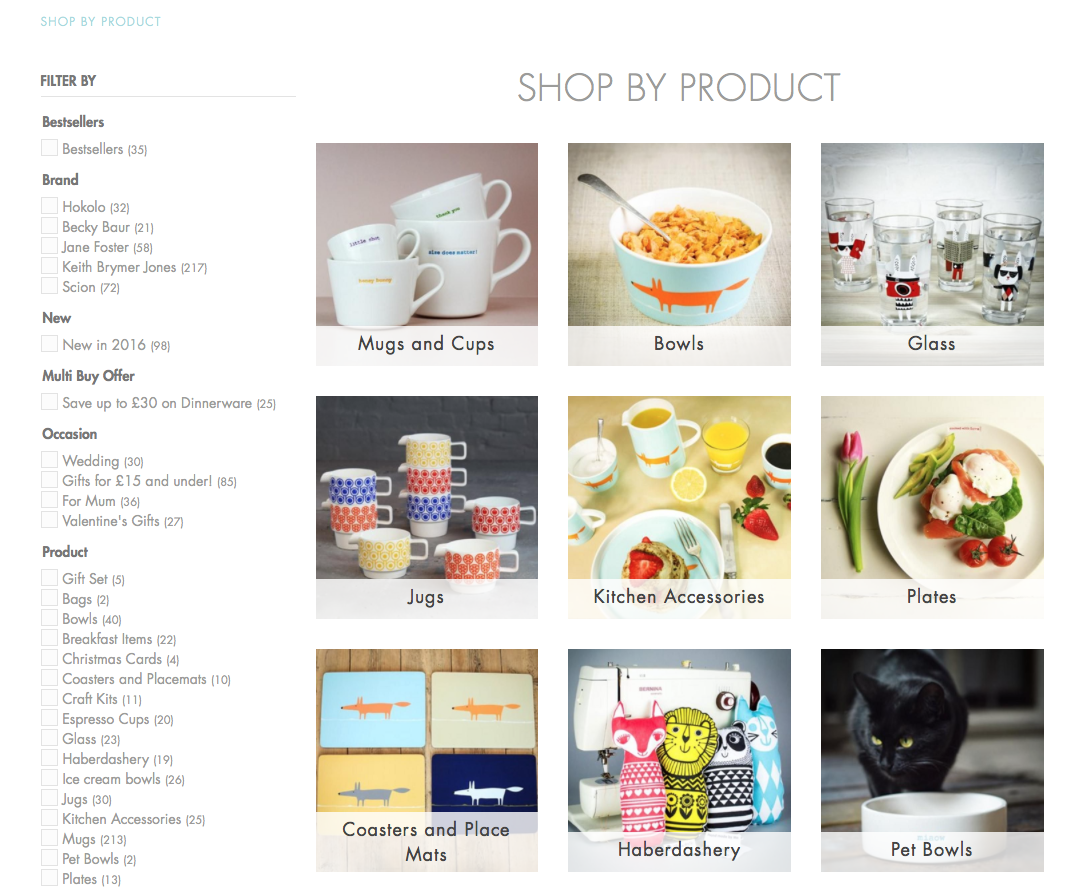Open the Plates category tile
Image resolution: width=1068 pixels, height=887 pixels.
pos(932,508)
